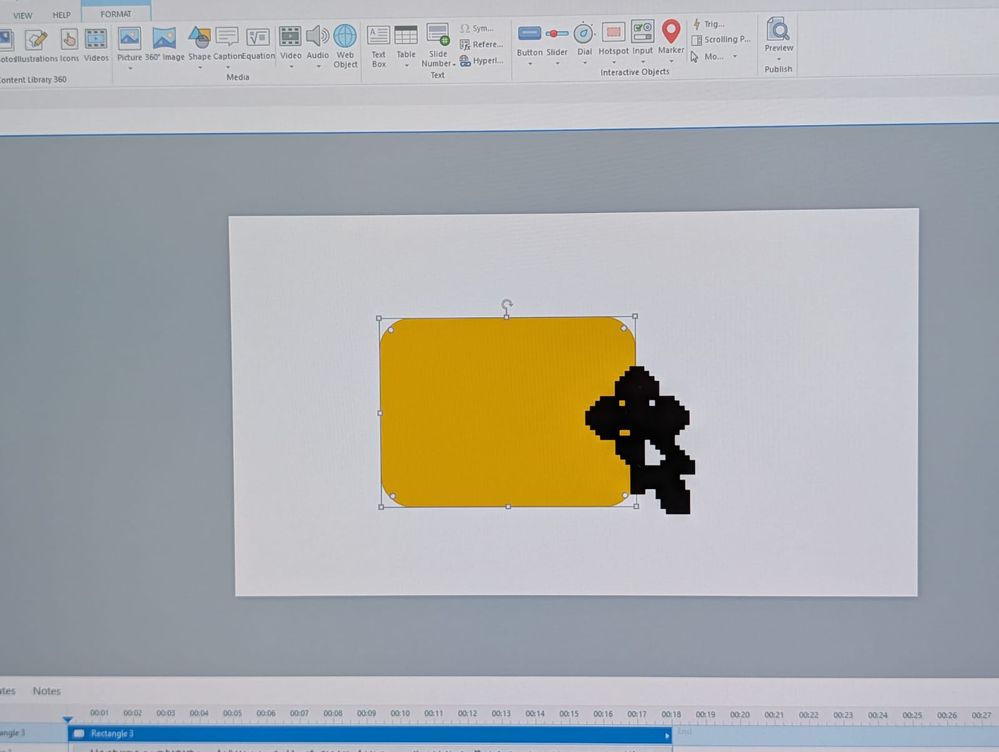
Task: Expand the Video dropdown arrow
Action: point(291,66)
